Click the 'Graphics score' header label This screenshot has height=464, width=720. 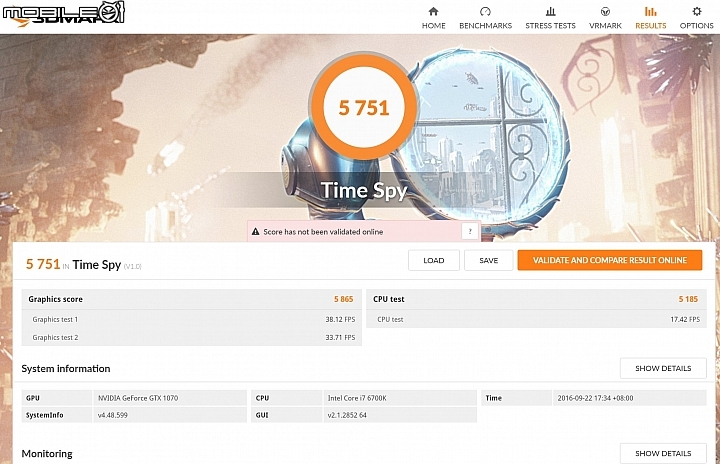click(56, 299)
